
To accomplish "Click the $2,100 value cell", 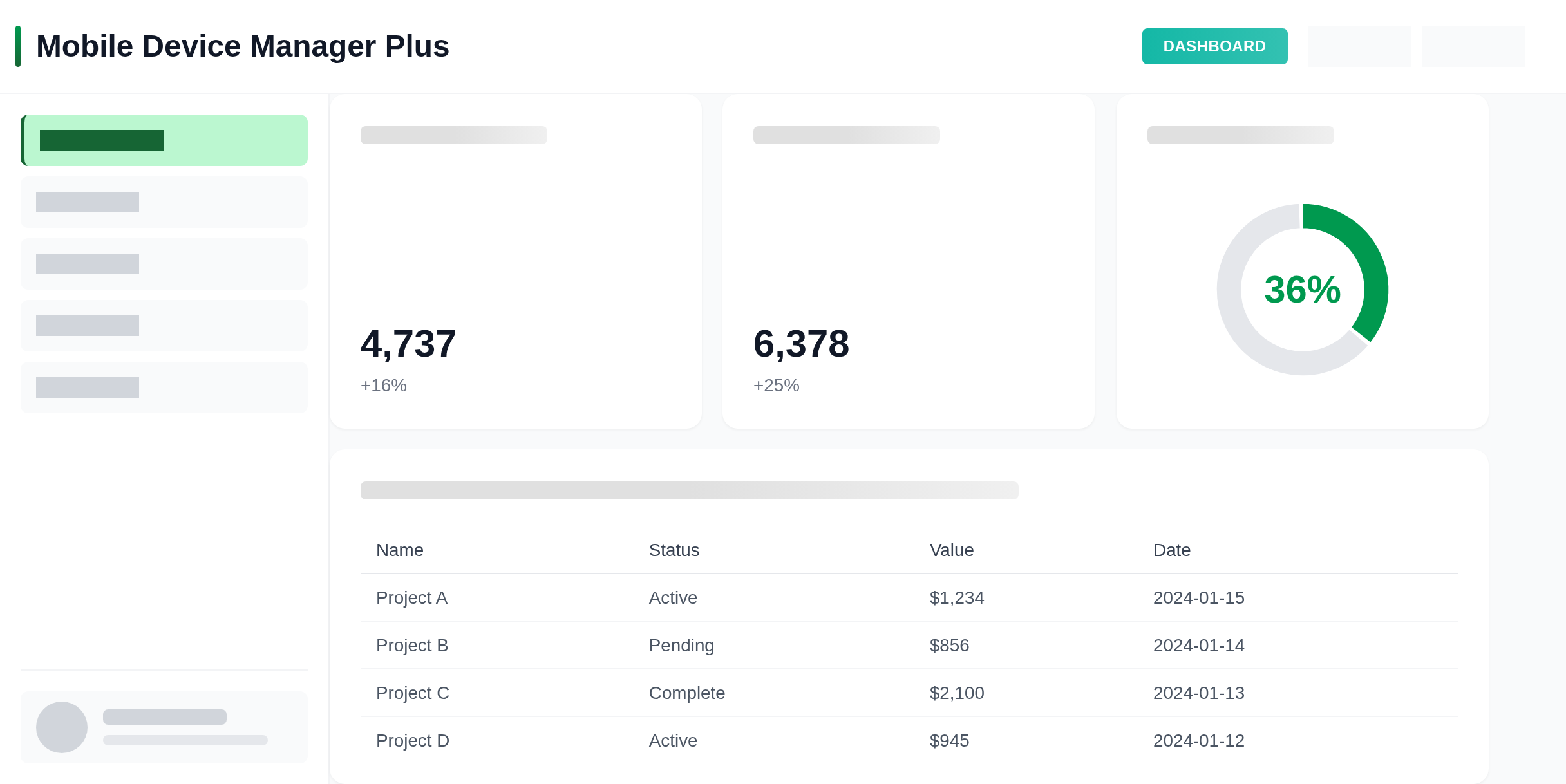I will click(956, 693).
